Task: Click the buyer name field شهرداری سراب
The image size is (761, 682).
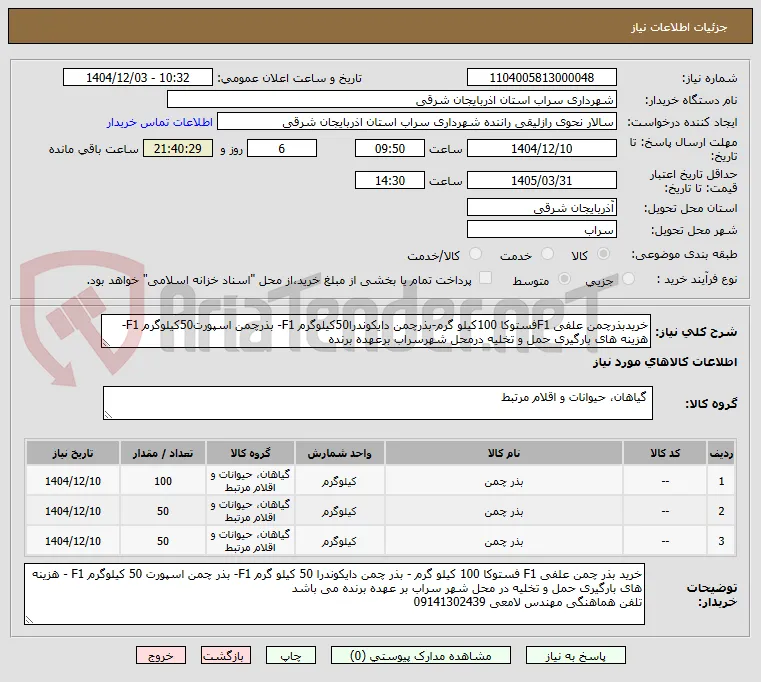Action: pyautogui.click(x=392, y=100)
